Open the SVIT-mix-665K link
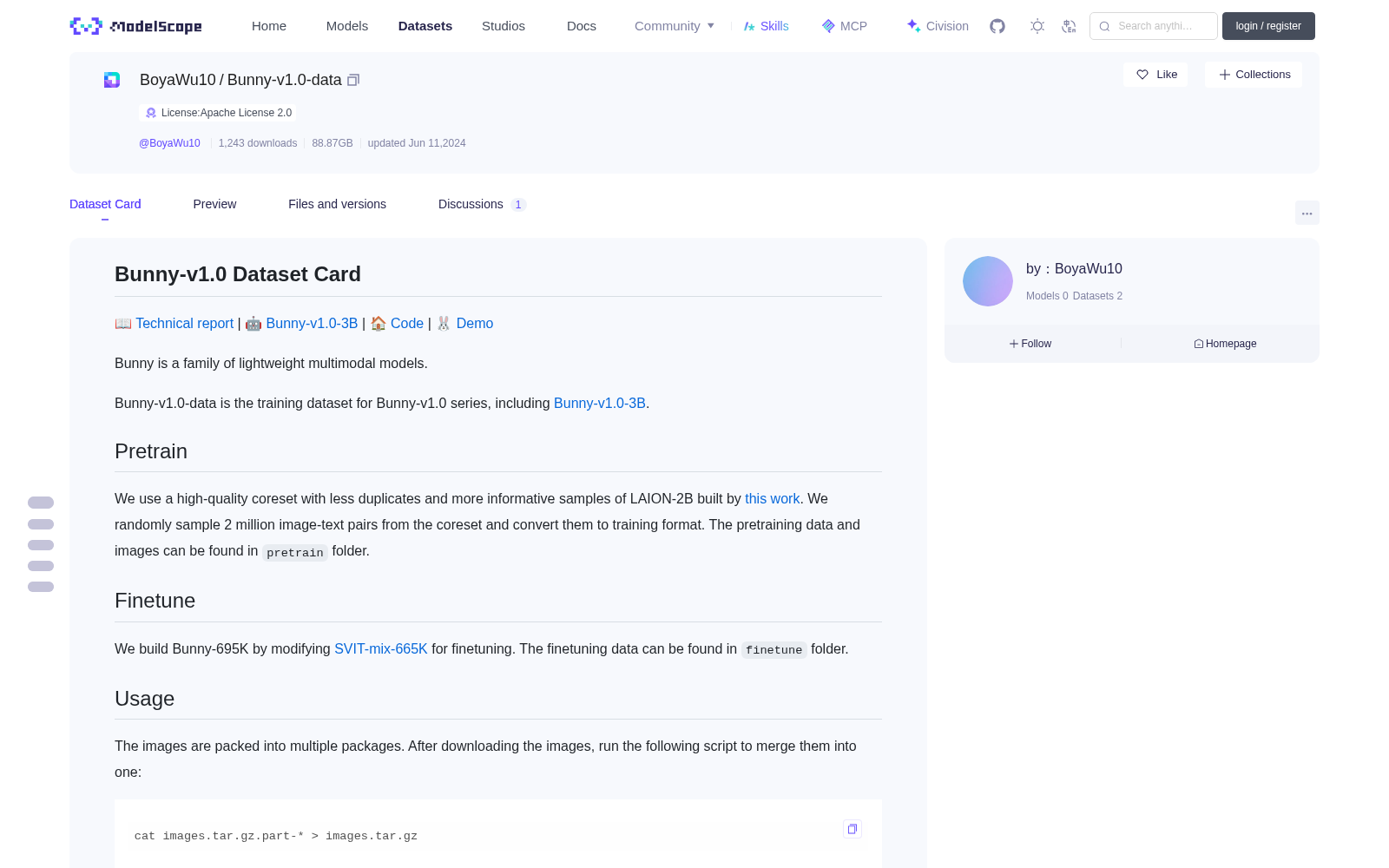1389x868 pixels. [x=381, y=648]
